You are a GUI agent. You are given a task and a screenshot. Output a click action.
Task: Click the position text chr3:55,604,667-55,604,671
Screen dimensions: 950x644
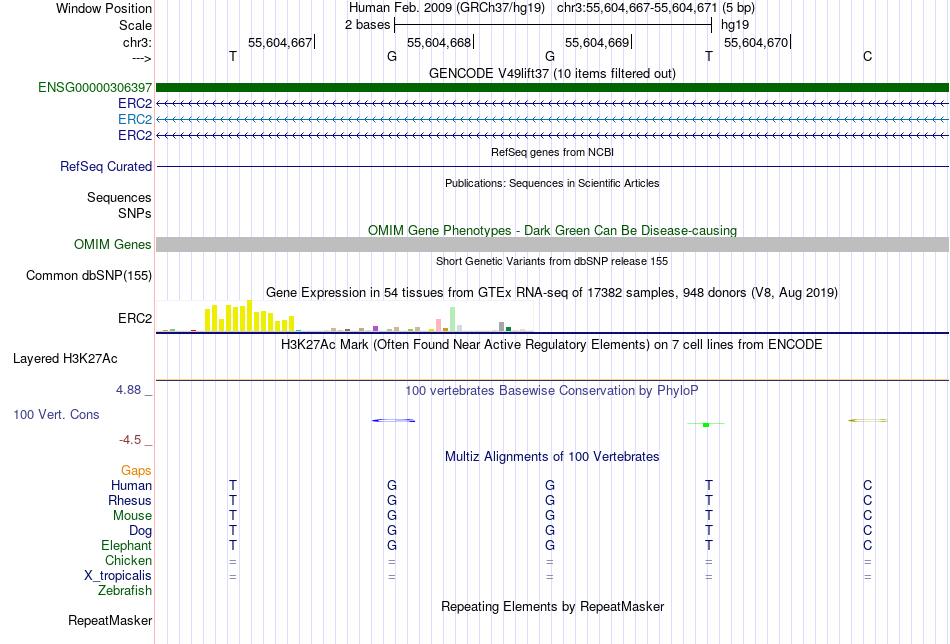pyautogui.click(x=637, y=8)
